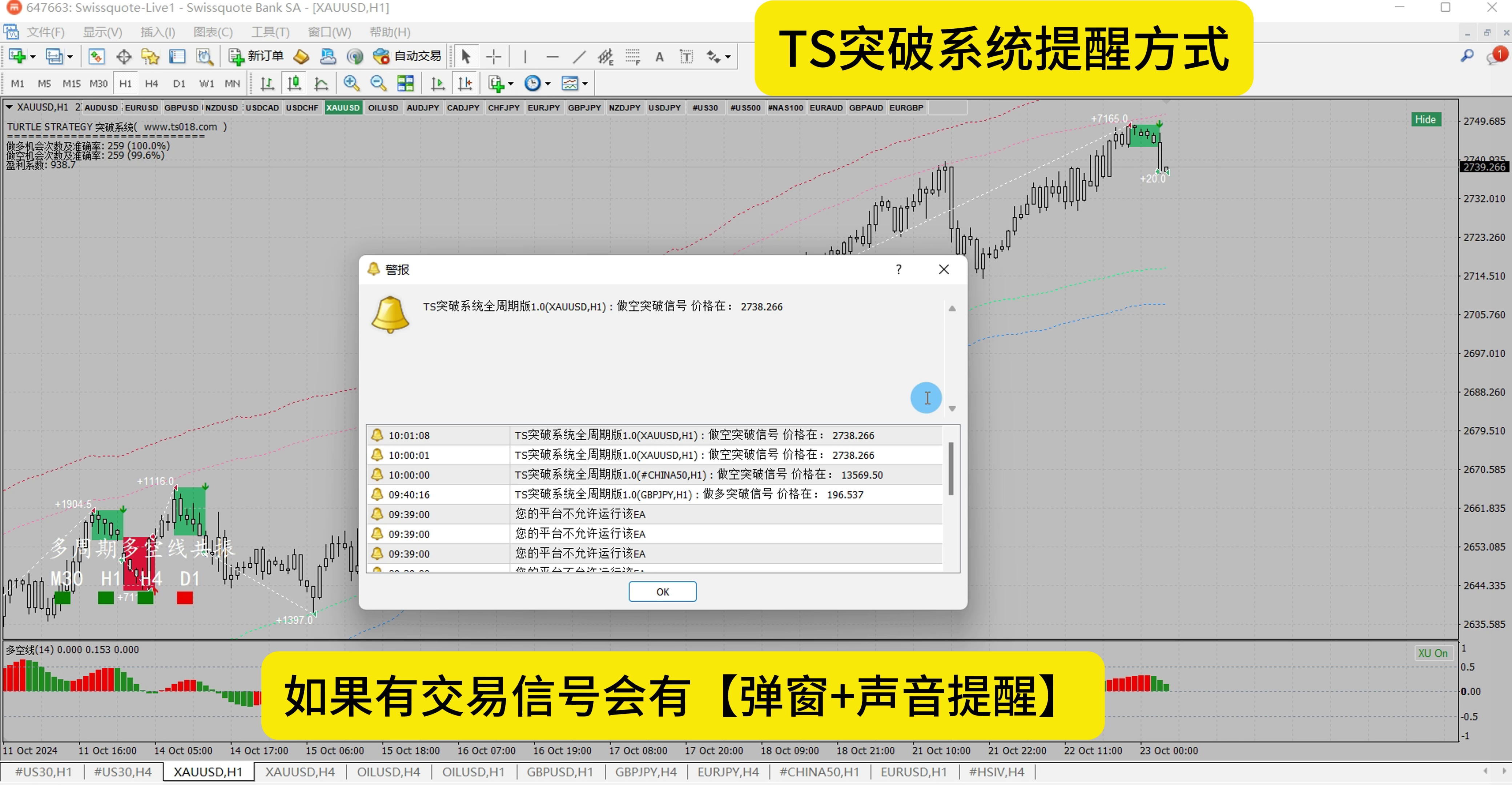Open the 插入(I) menu
Image resolution: width=1512 pixels, height=785 pixels.
pyautogui.click(x=157, y=32)
